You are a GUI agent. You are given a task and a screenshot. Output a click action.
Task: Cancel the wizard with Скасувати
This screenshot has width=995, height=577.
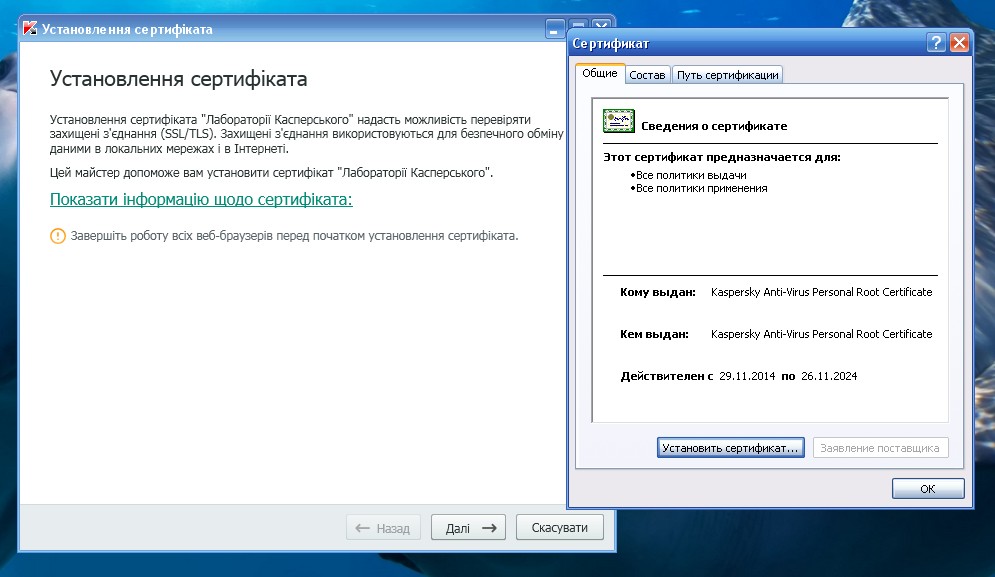coord(560,527)
